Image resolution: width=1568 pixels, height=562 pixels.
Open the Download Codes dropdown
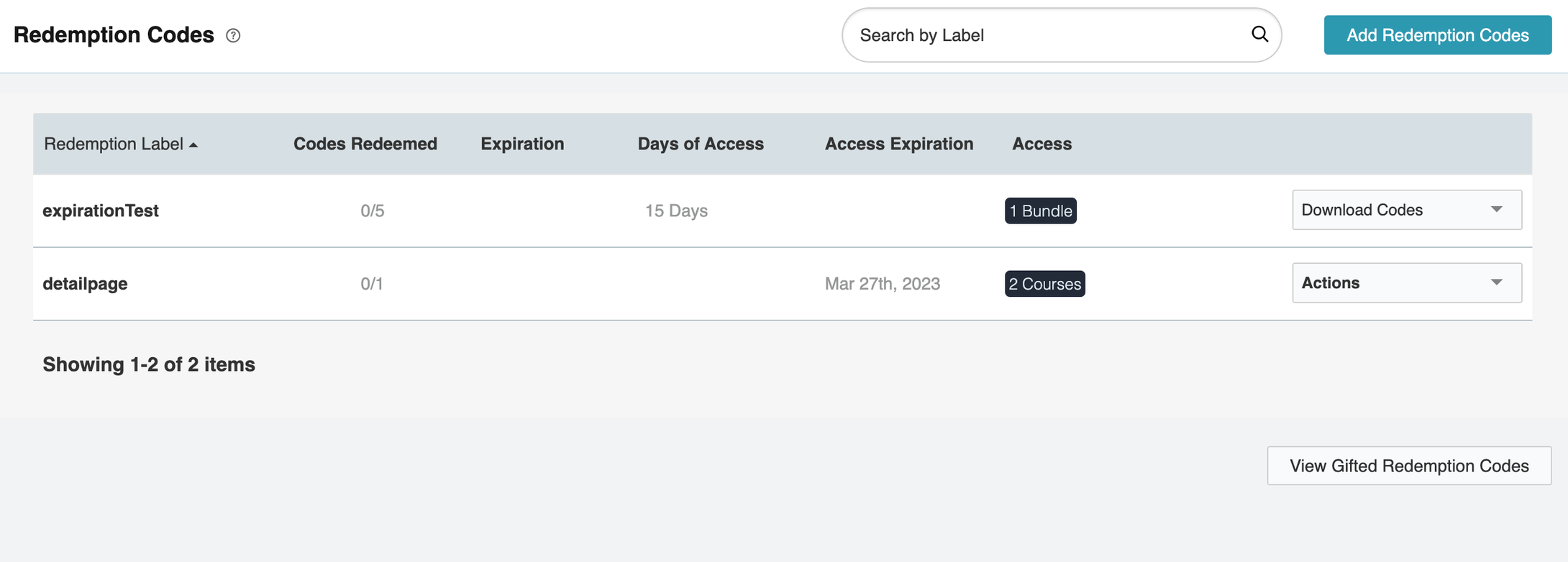pos(1407,210)
